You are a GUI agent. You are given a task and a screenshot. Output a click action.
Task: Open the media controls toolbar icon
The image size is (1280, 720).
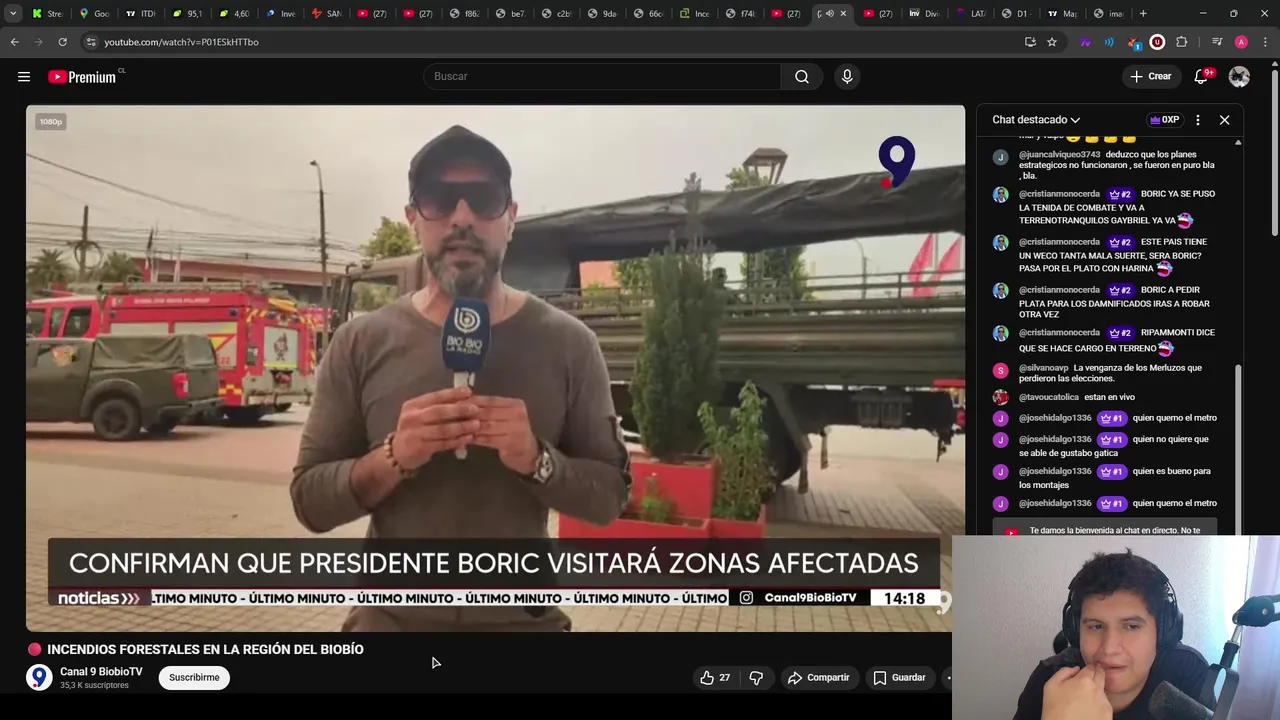pyautogui.click(x=1216, y=42)
